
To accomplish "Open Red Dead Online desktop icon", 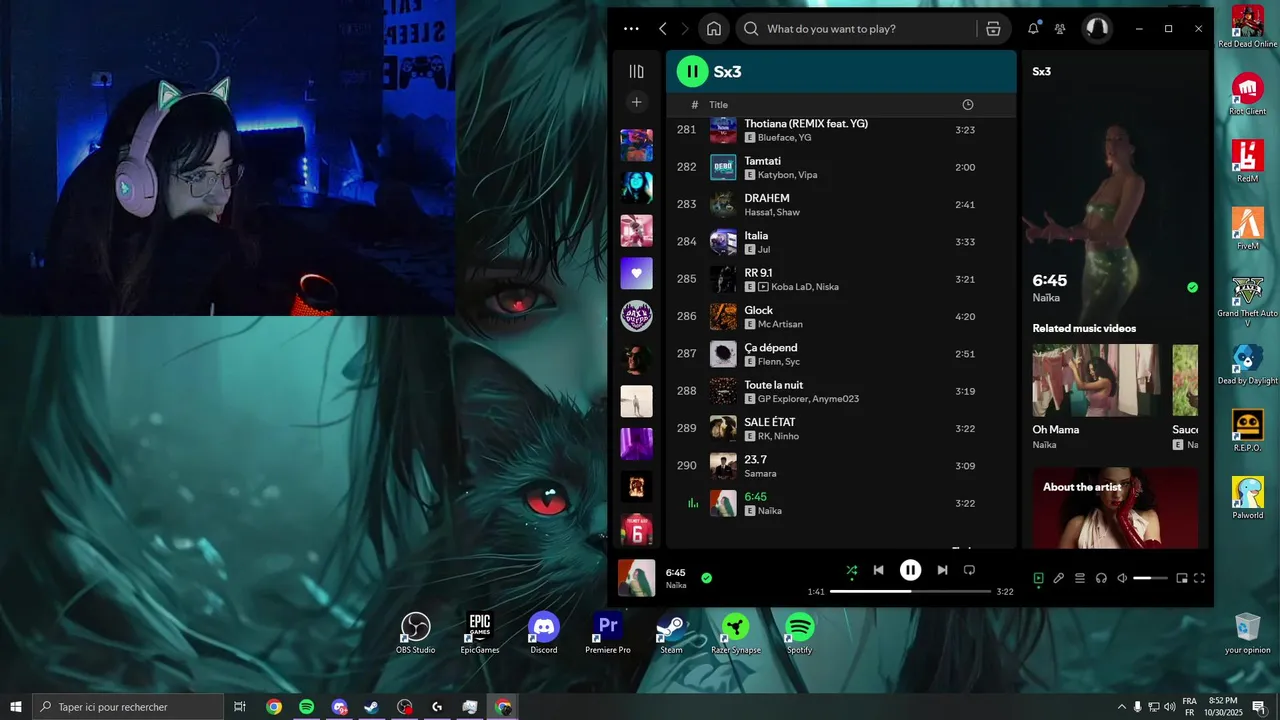I will coord(1247,27).
